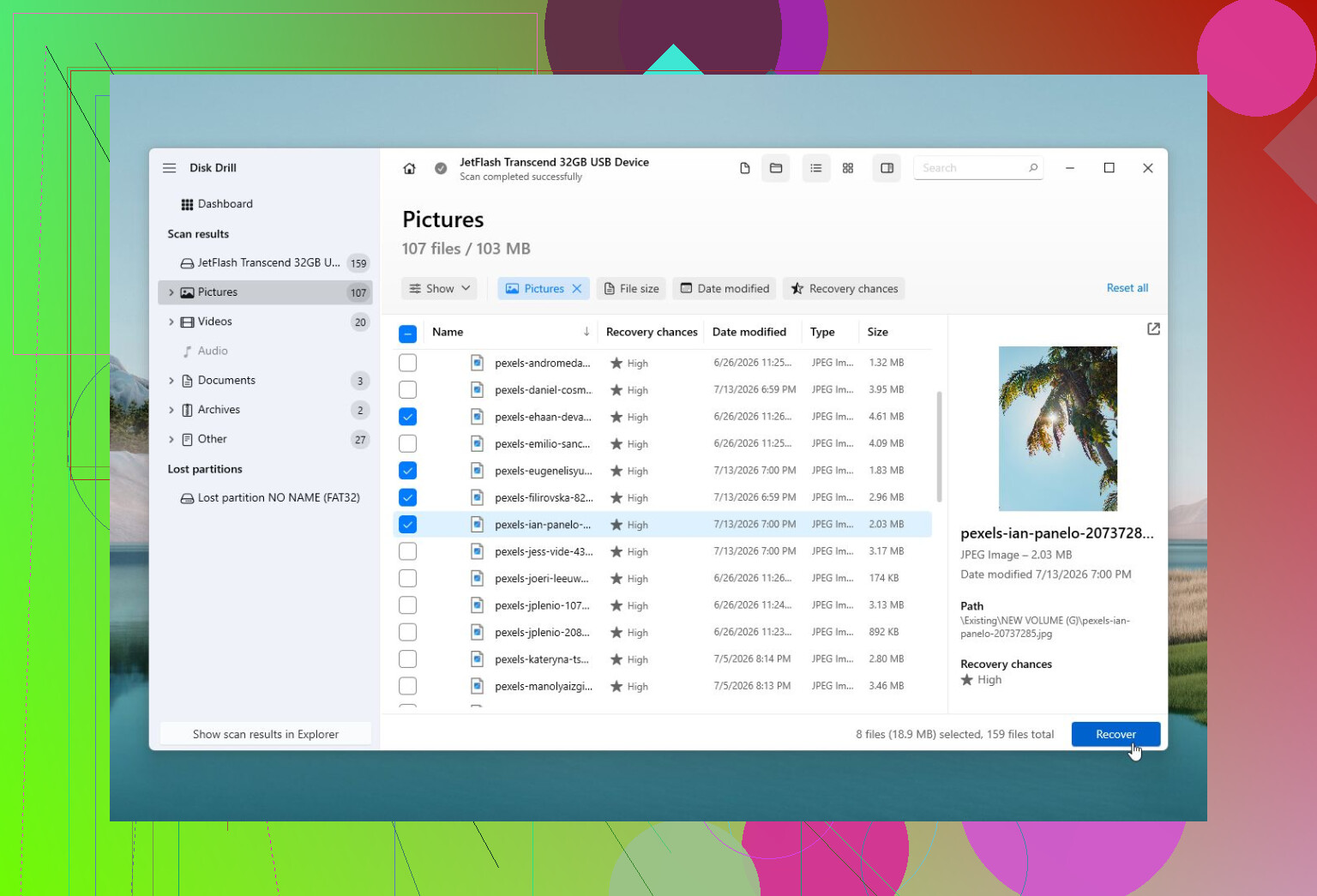Open the hamburger menu beside Disk Drill

click(x=170, y=168)
